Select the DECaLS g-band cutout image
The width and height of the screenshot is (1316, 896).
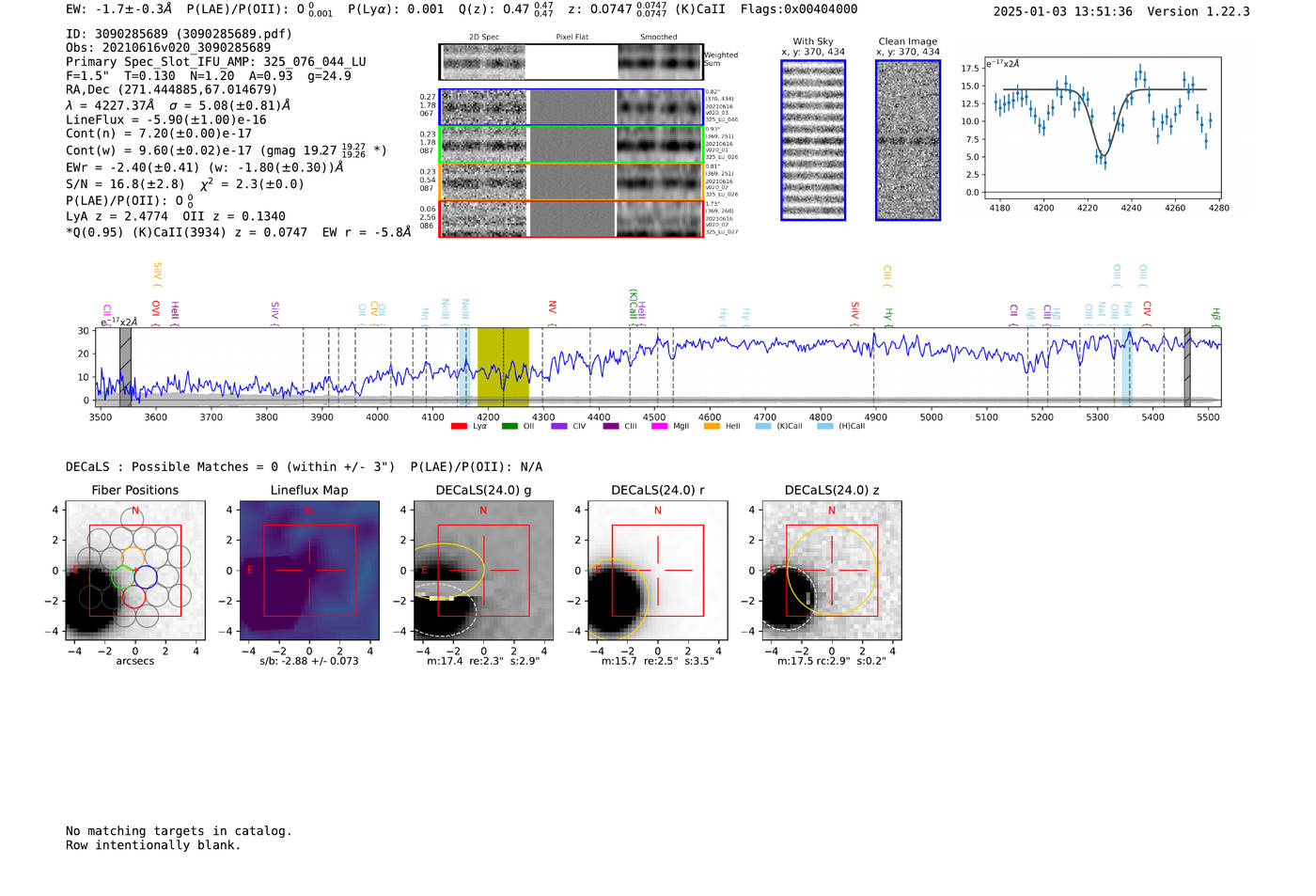[483, 571]
